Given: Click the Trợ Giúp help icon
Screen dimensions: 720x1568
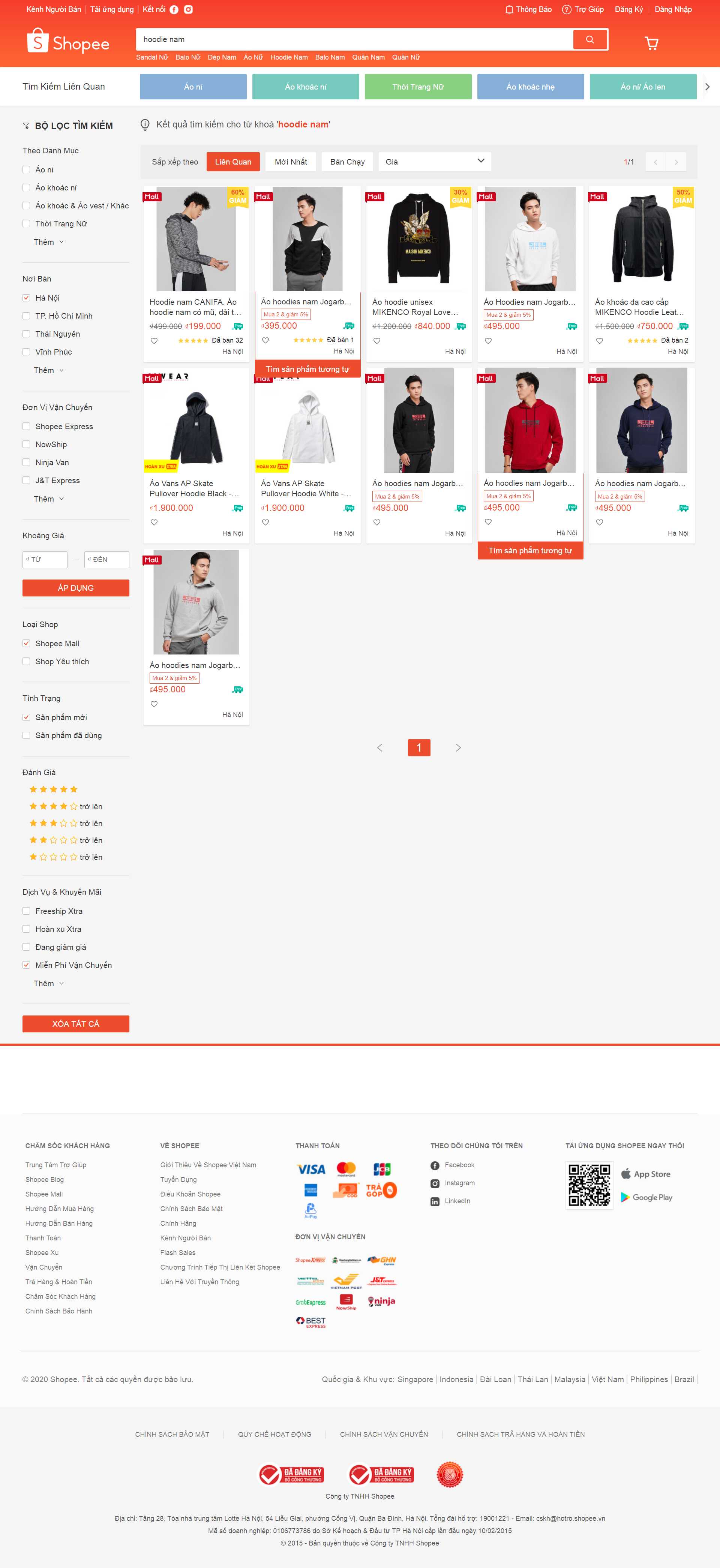Looking at the screenshot, I should coord(567,10).
